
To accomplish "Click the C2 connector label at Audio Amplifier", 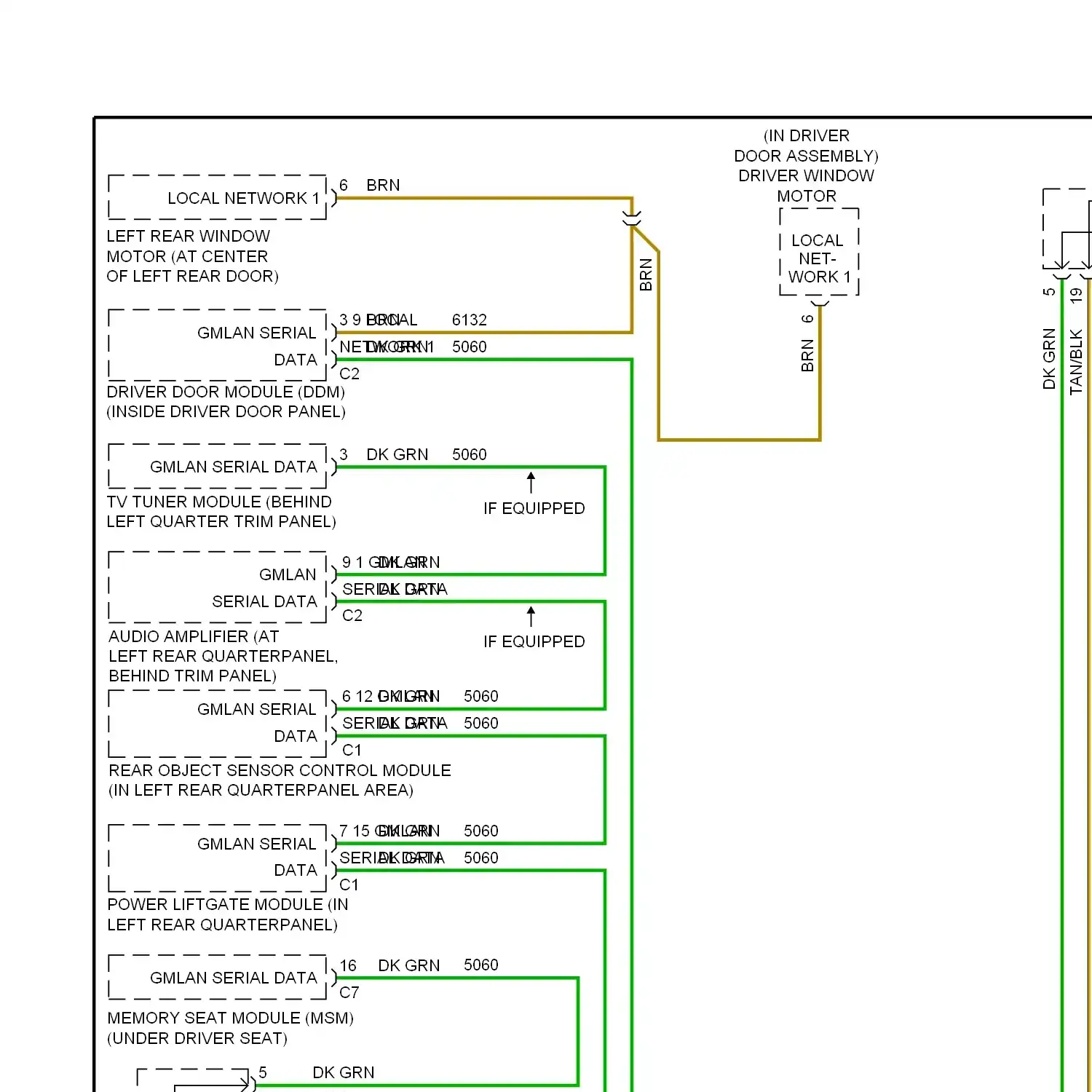I will tap(352, 616).
